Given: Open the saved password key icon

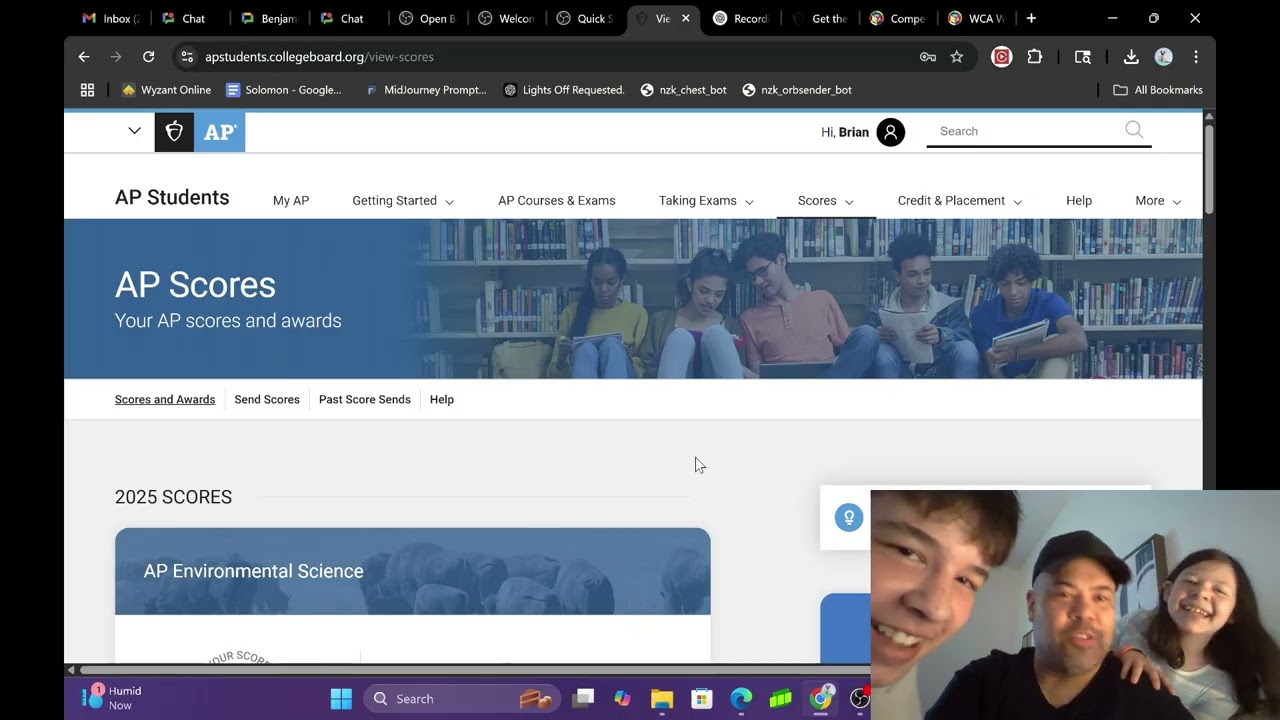Looking at the screenshot, I should click(928, 57).
